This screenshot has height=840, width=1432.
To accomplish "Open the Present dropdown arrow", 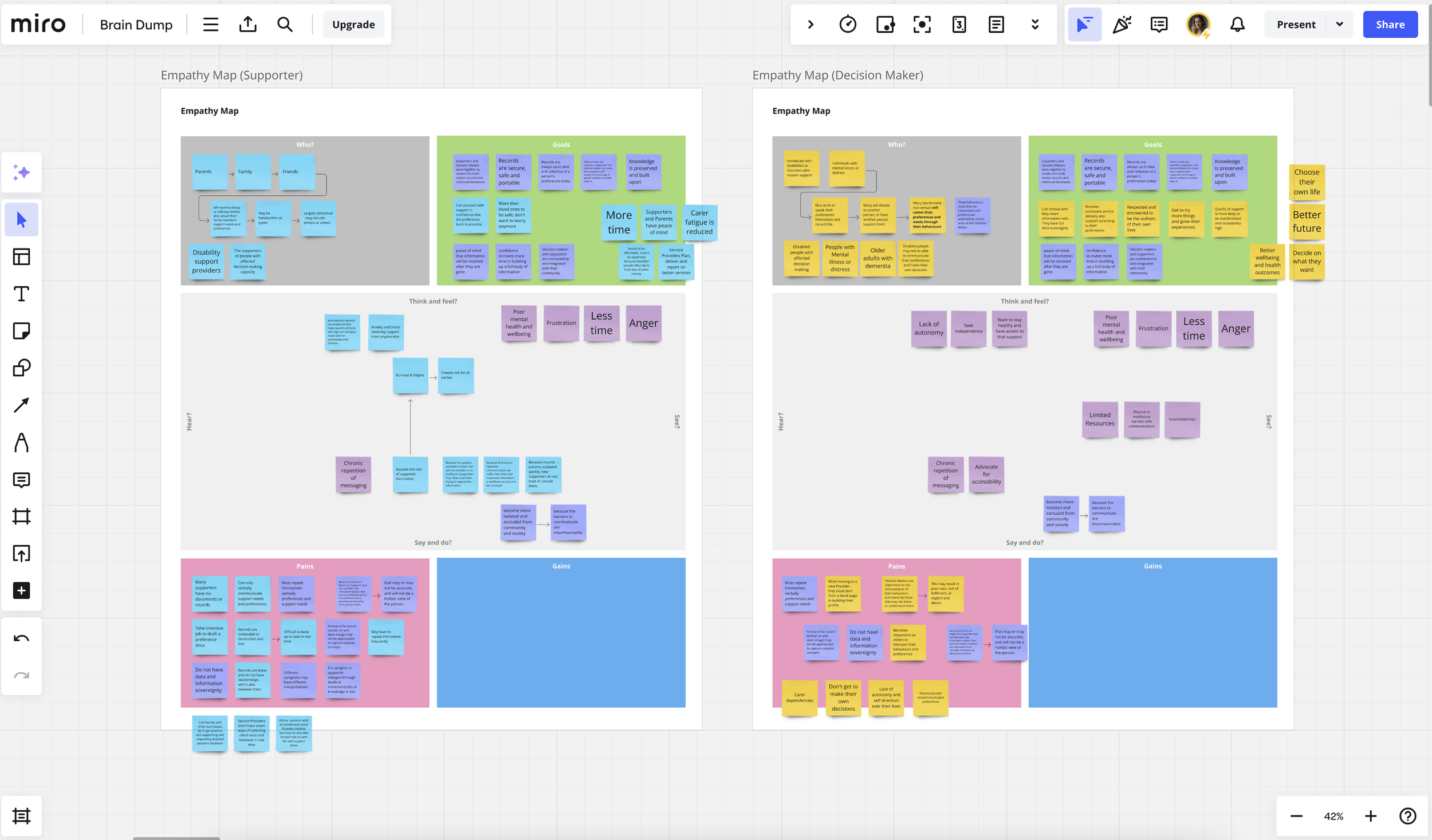I will point(1339,25).
